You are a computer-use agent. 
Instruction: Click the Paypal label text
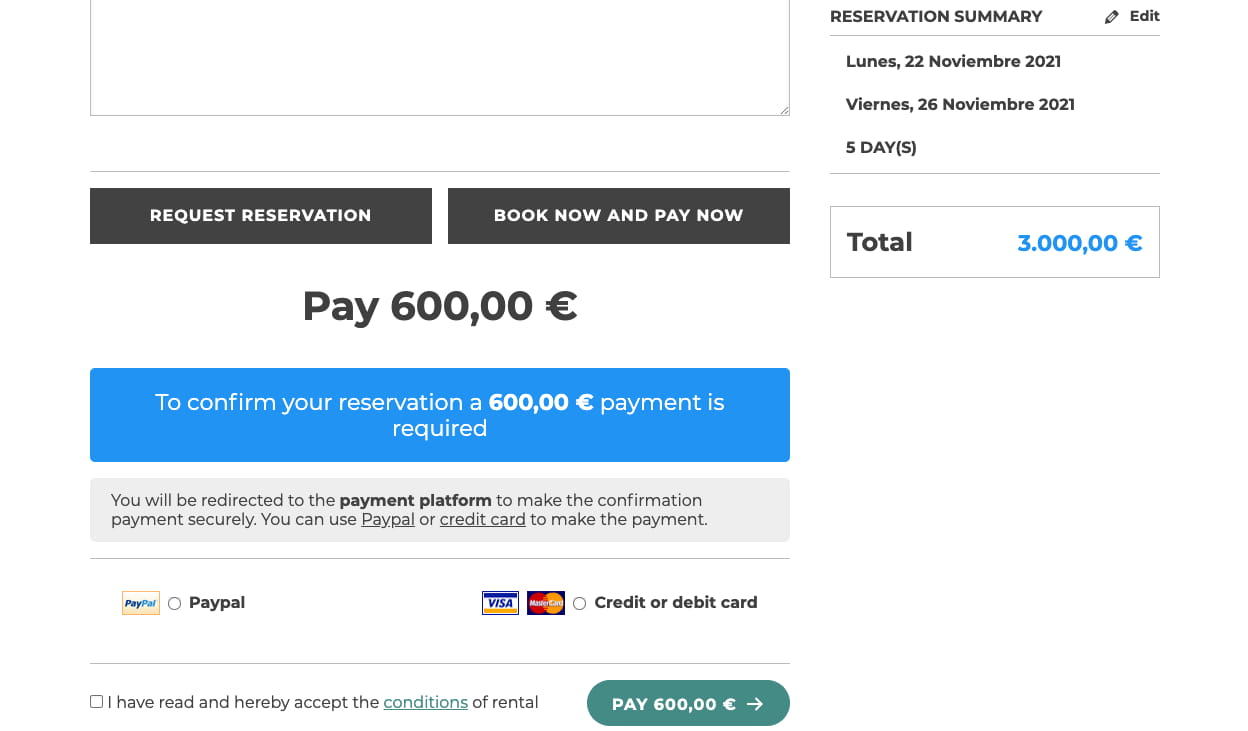coord(217,603)
